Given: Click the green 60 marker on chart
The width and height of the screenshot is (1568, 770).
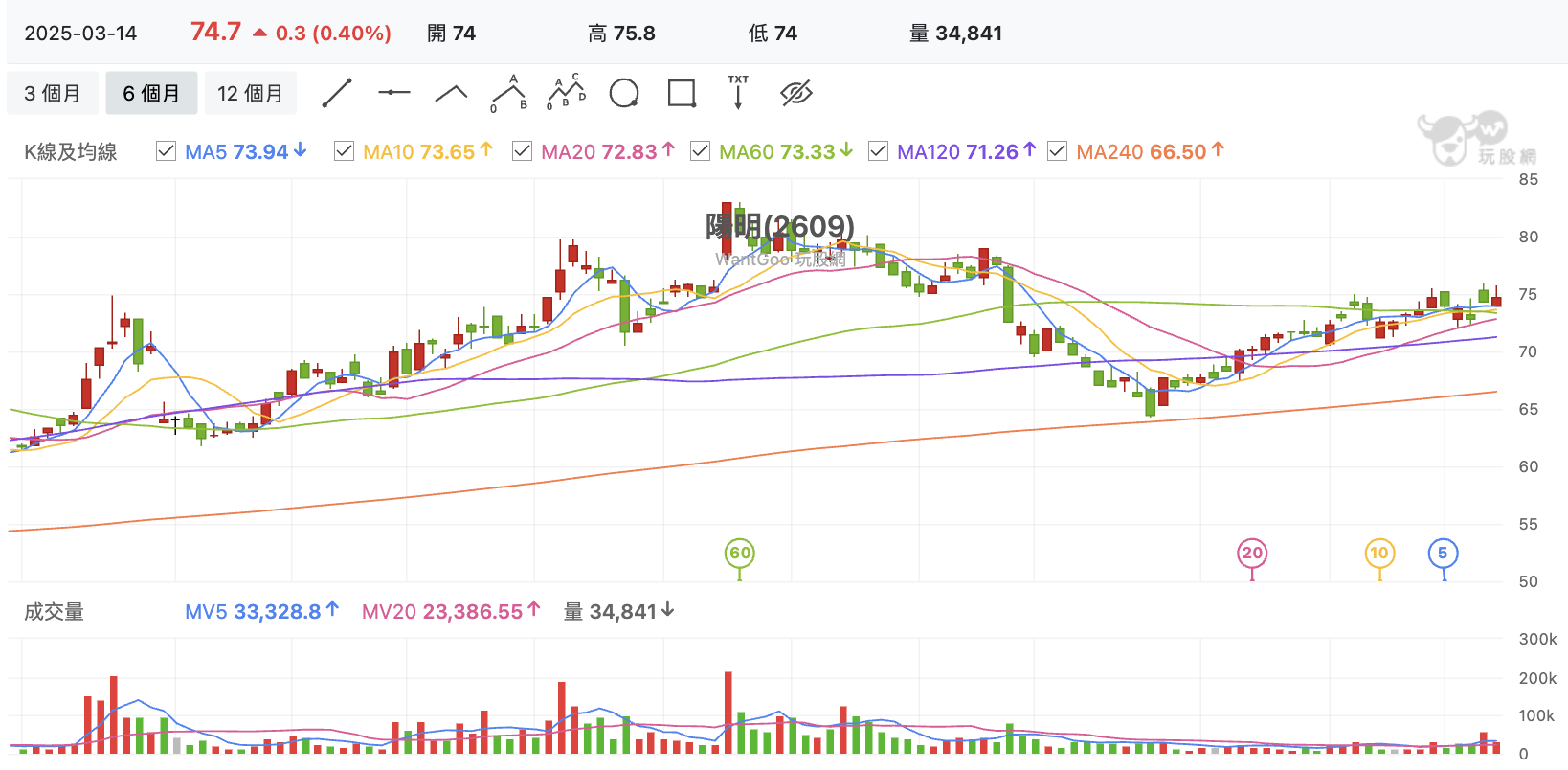Looking at the screenshot, I should [x=740, y=553].
